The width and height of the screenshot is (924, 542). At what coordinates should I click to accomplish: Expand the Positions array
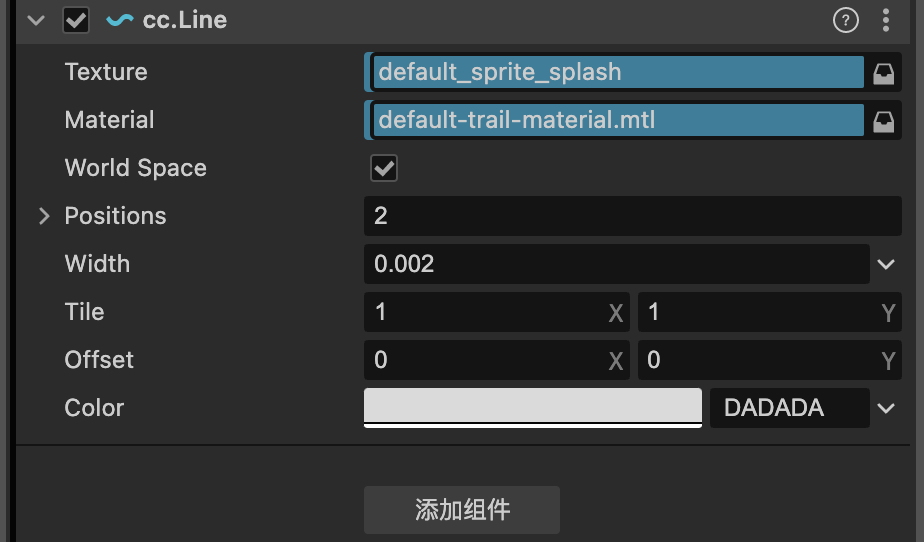coord(43,216)
